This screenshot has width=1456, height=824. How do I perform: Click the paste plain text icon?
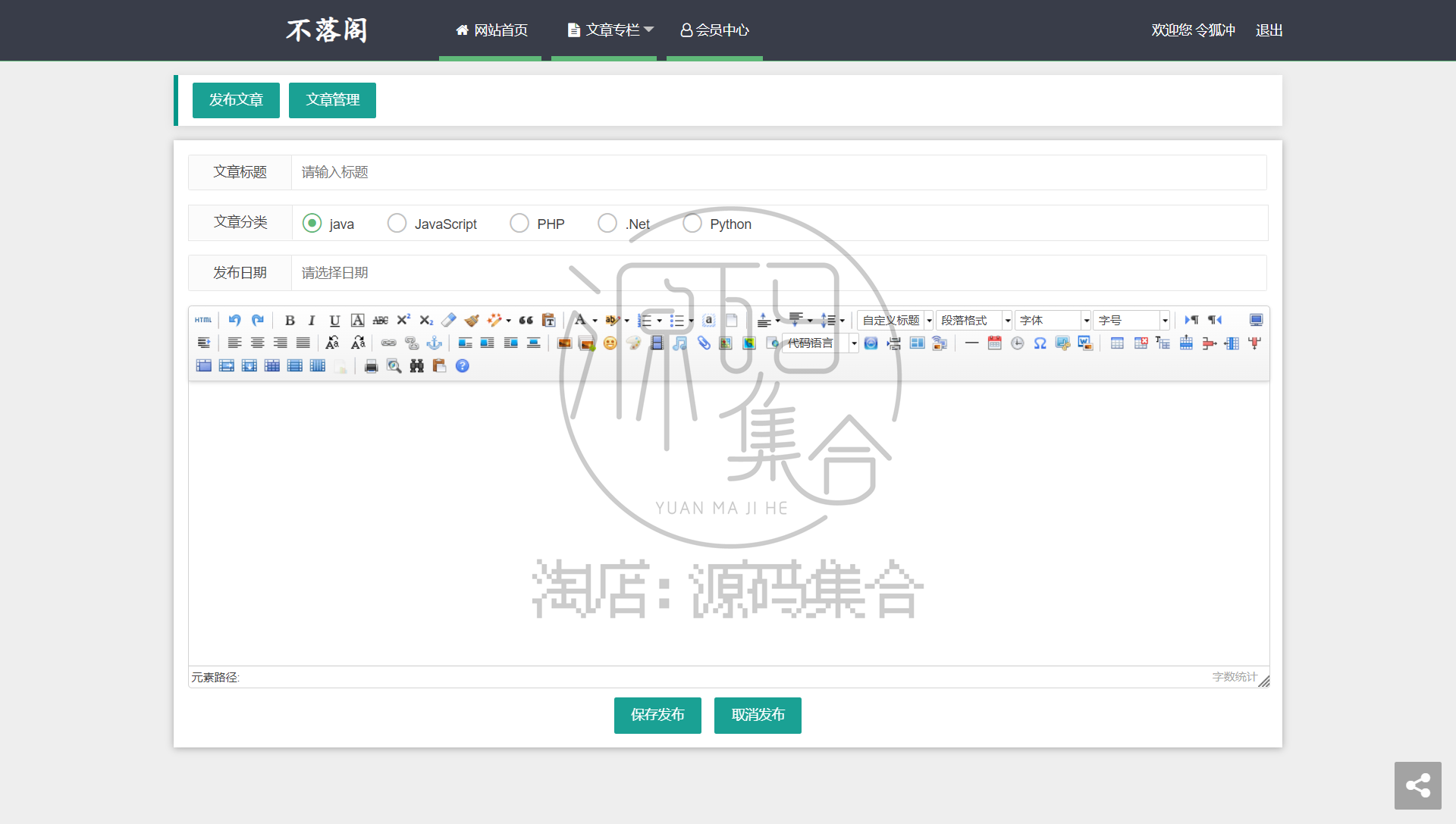549,321
